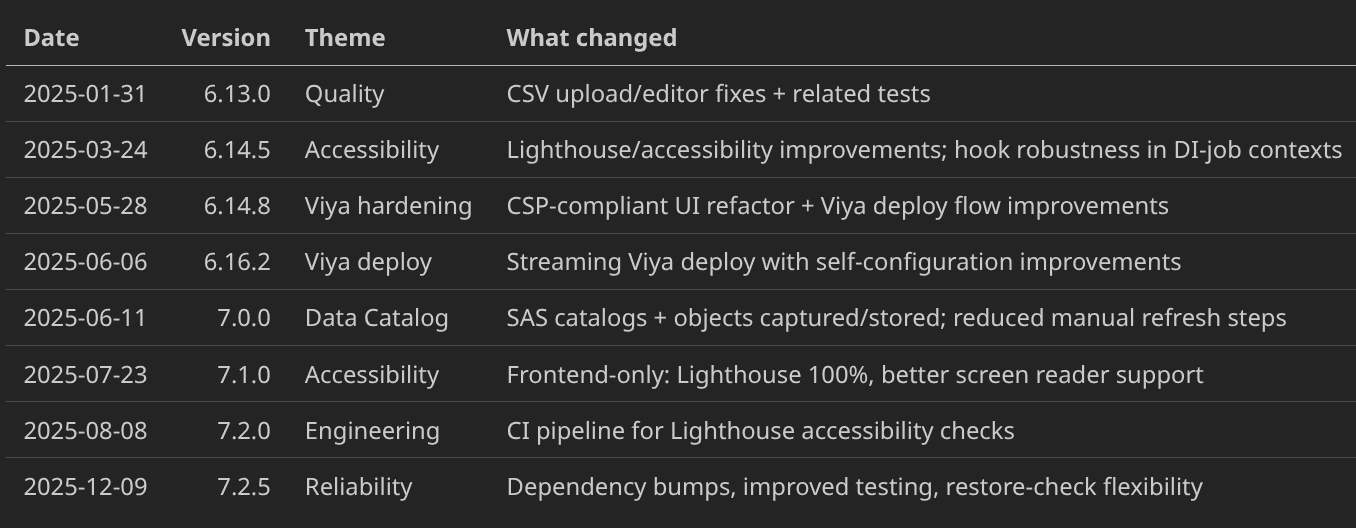1356x528 pixels.
Task: Select the Quality theme cell
Action: point(344,94)
